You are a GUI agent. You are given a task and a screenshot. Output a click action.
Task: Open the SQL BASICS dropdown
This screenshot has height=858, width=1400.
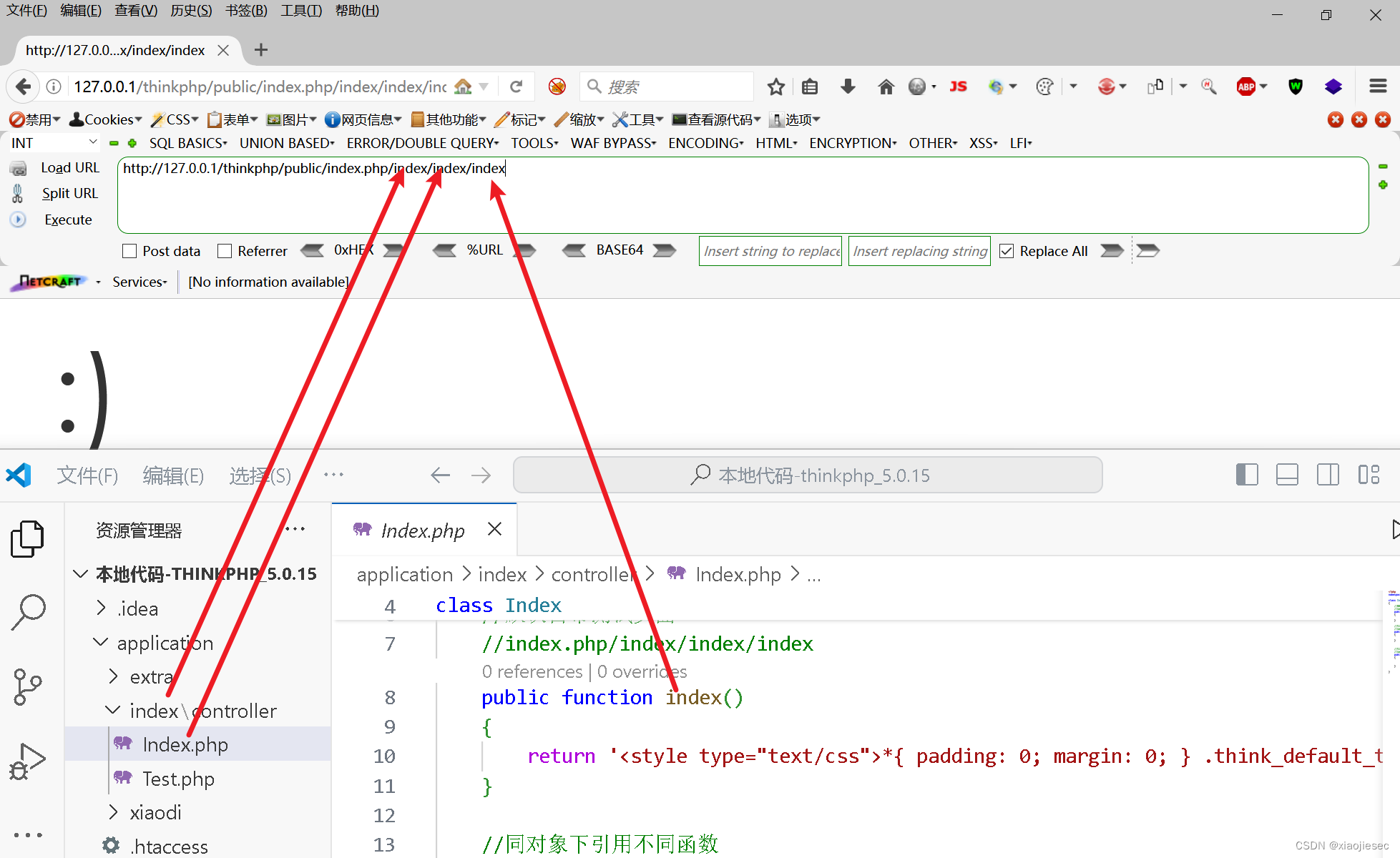(x=188, y=143)
